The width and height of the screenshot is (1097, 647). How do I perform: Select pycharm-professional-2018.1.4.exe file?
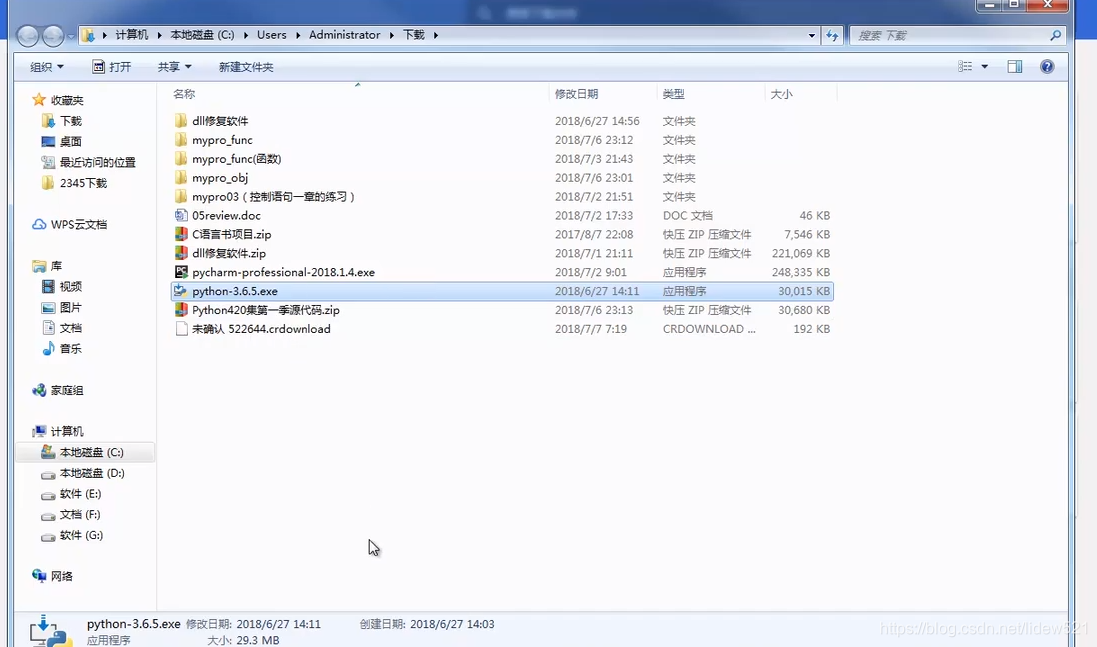tap(283, 272)
